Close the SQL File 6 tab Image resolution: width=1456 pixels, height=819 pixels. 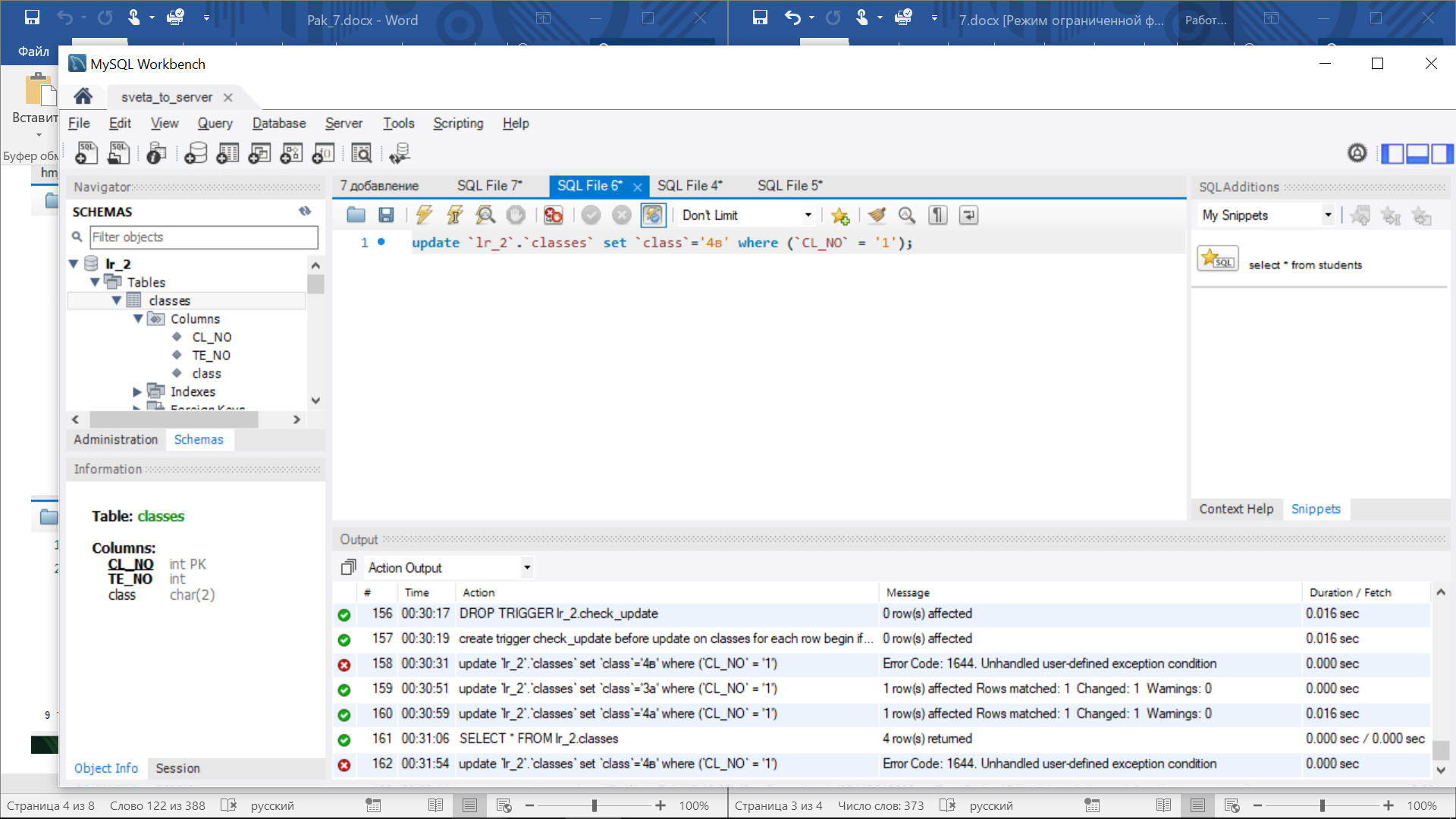[x=638, y=187]
